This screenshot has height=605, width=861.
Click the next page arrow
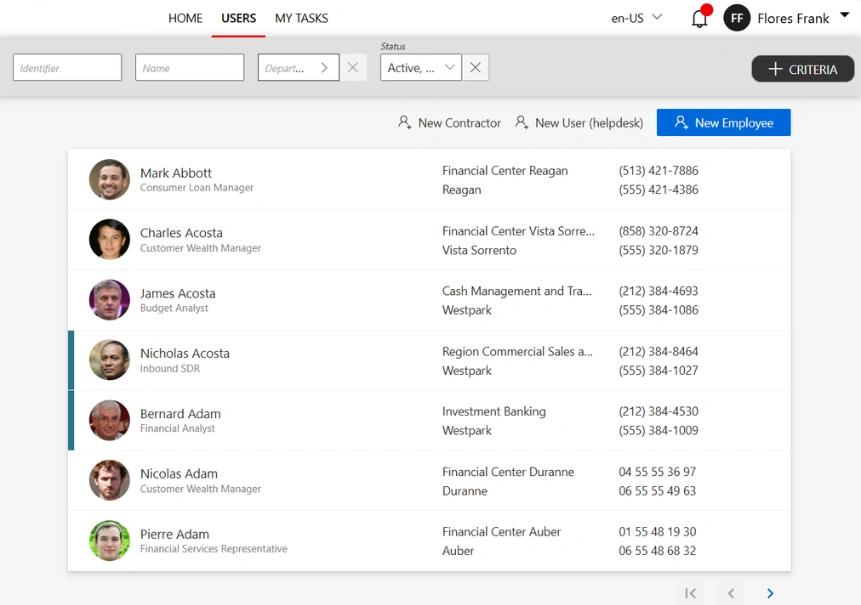[769, 592]
